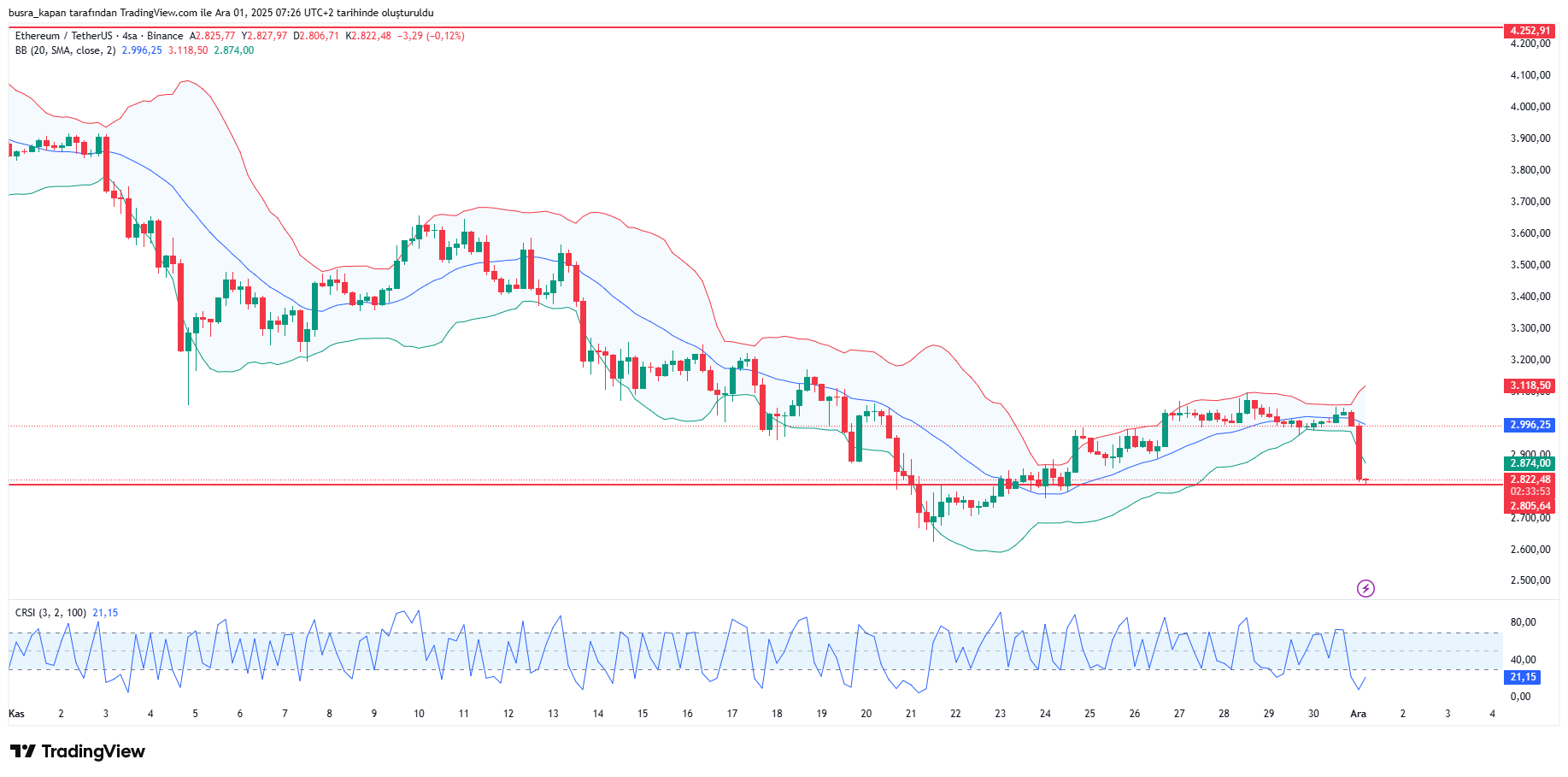Click the red 3.118,50 price axis label

coord(1529,386)
